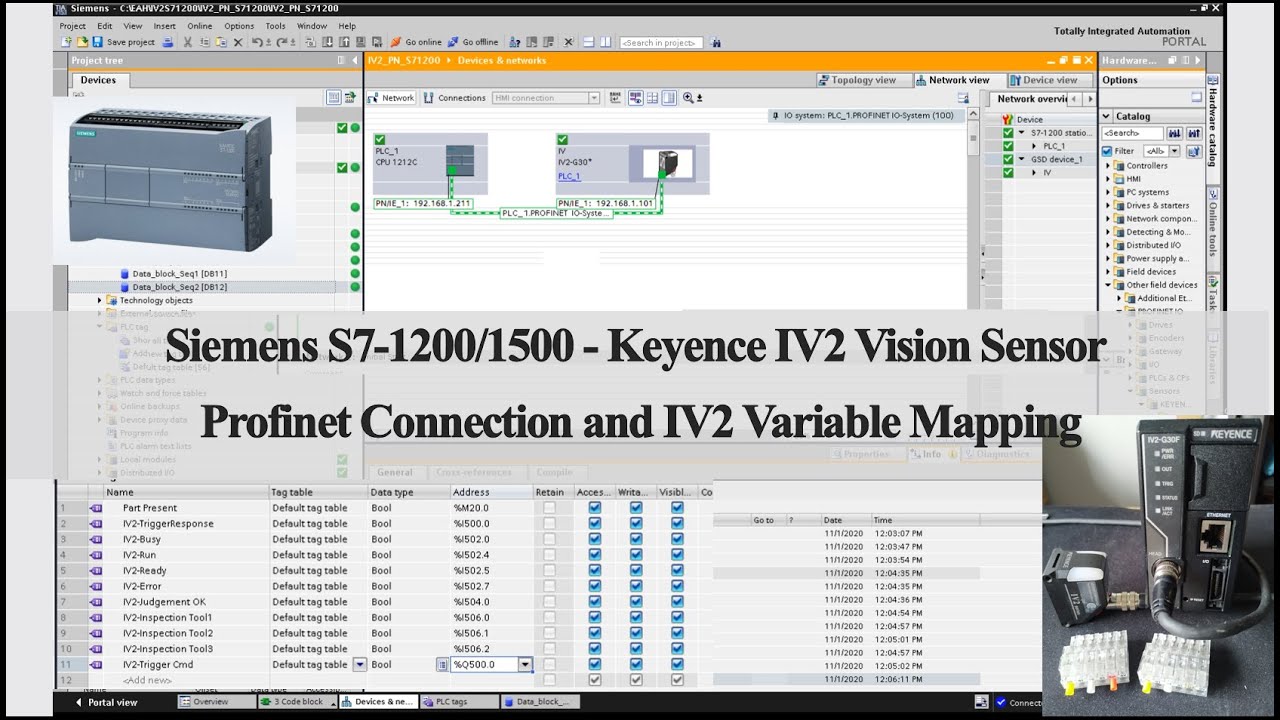Click the Print icon in toolbar
Viewport: 1280px width, 720px height.
tap(168, 42)
